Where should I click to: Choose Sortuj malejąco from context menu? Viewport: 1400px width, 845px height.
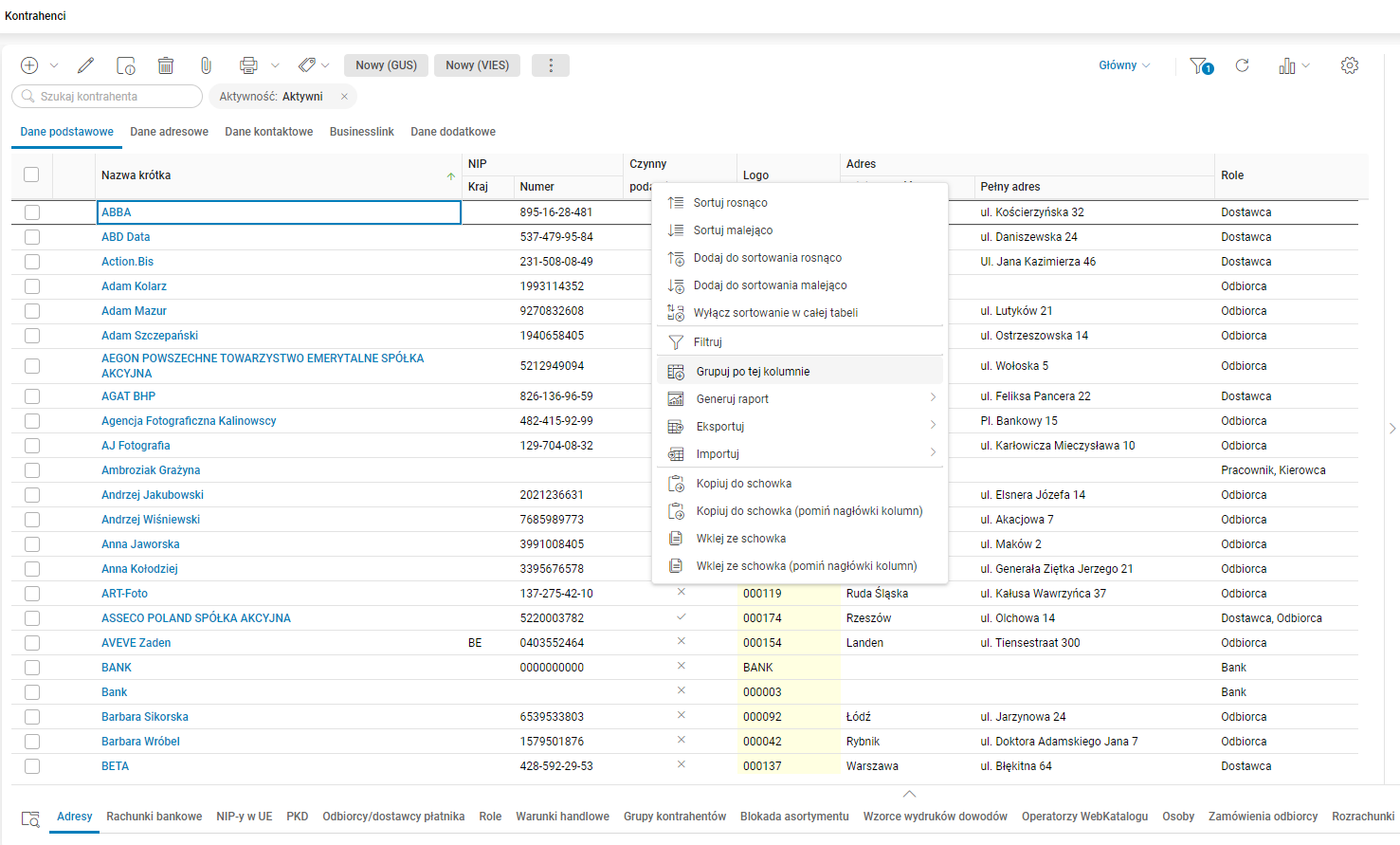800,230
